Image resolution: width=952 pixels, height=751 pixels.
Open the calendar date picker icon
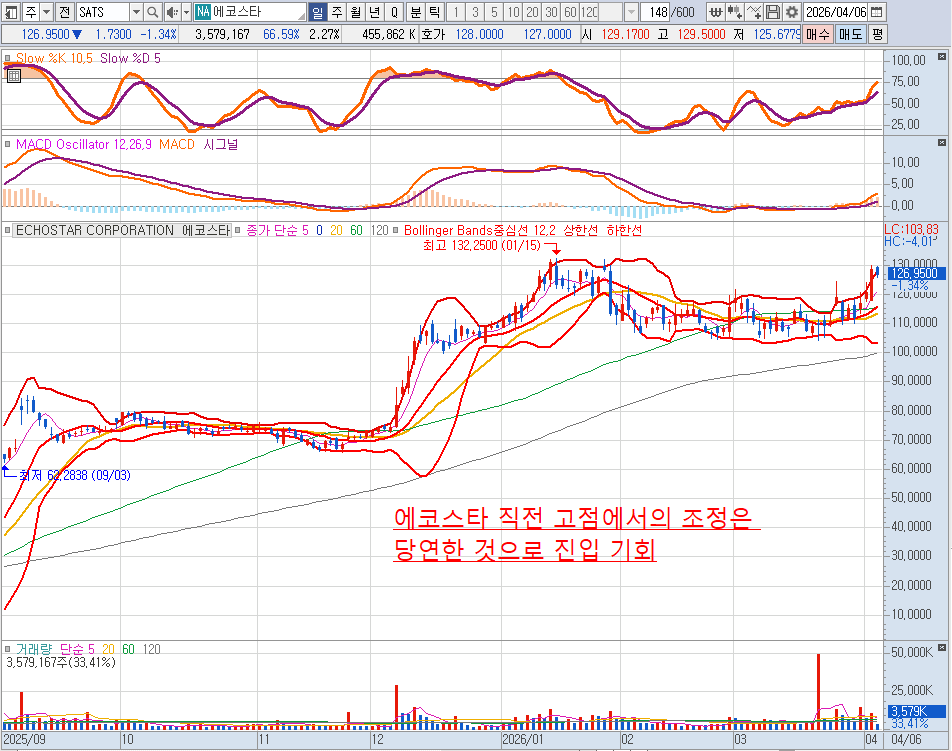tap(876, 12)
